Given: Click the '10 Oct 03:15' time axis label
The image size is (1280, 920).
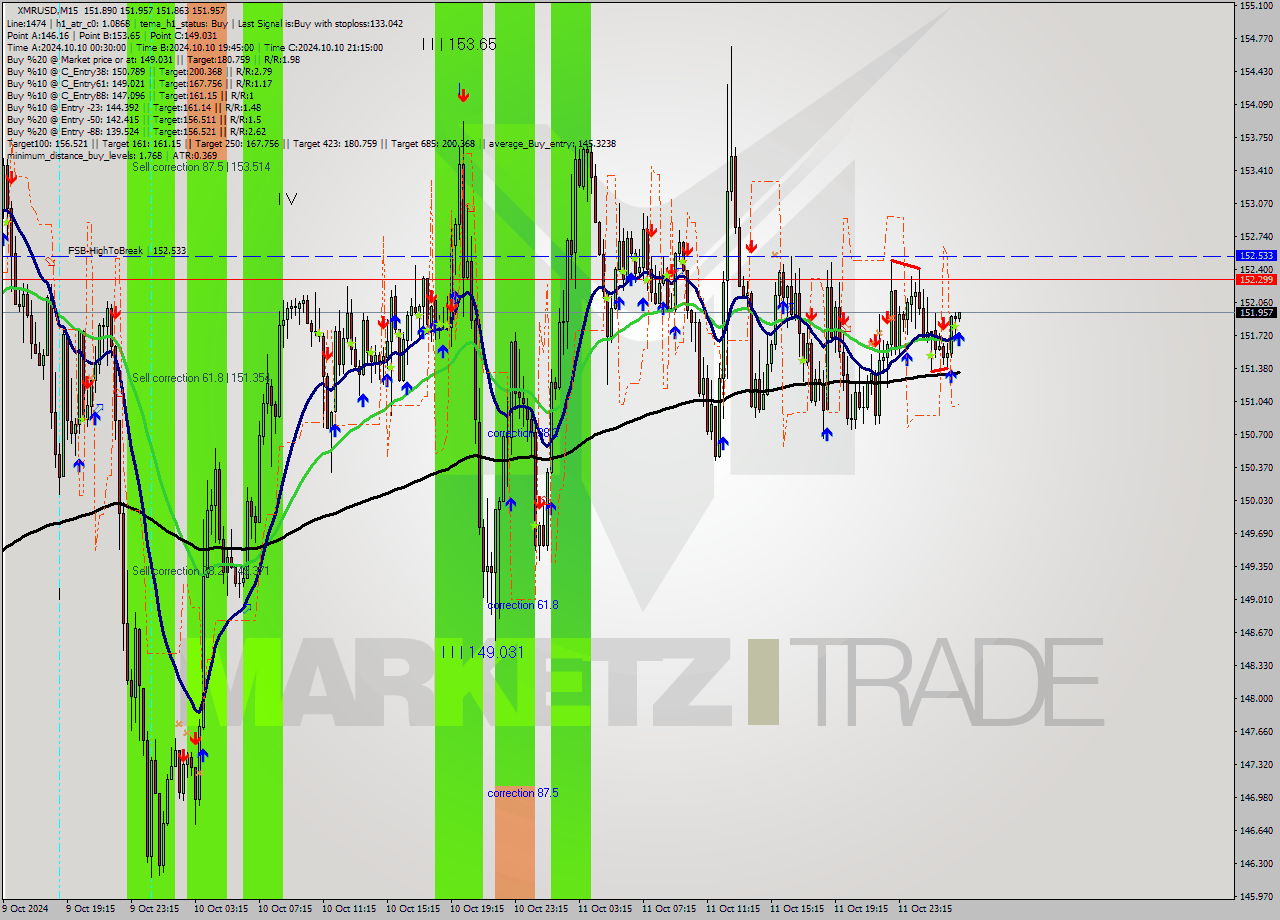Looking at the screenshot, I should 219,909.
